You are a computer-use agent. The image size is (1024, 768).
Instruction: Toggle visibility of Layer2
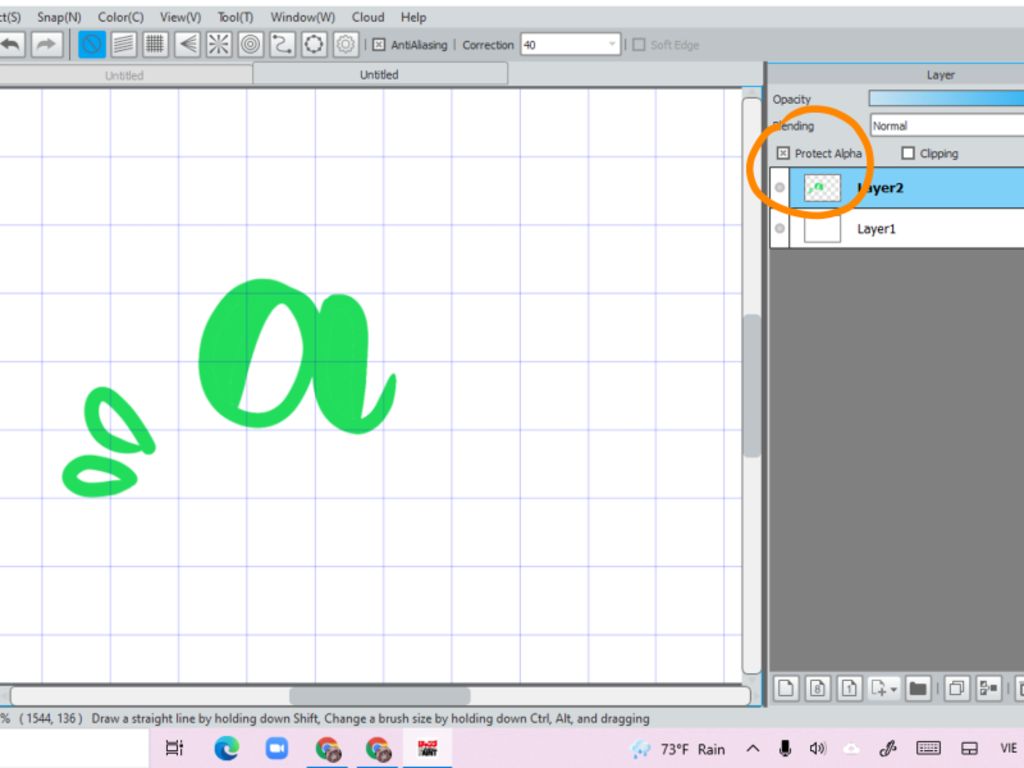pyautogui.click(x=780, y=188)
